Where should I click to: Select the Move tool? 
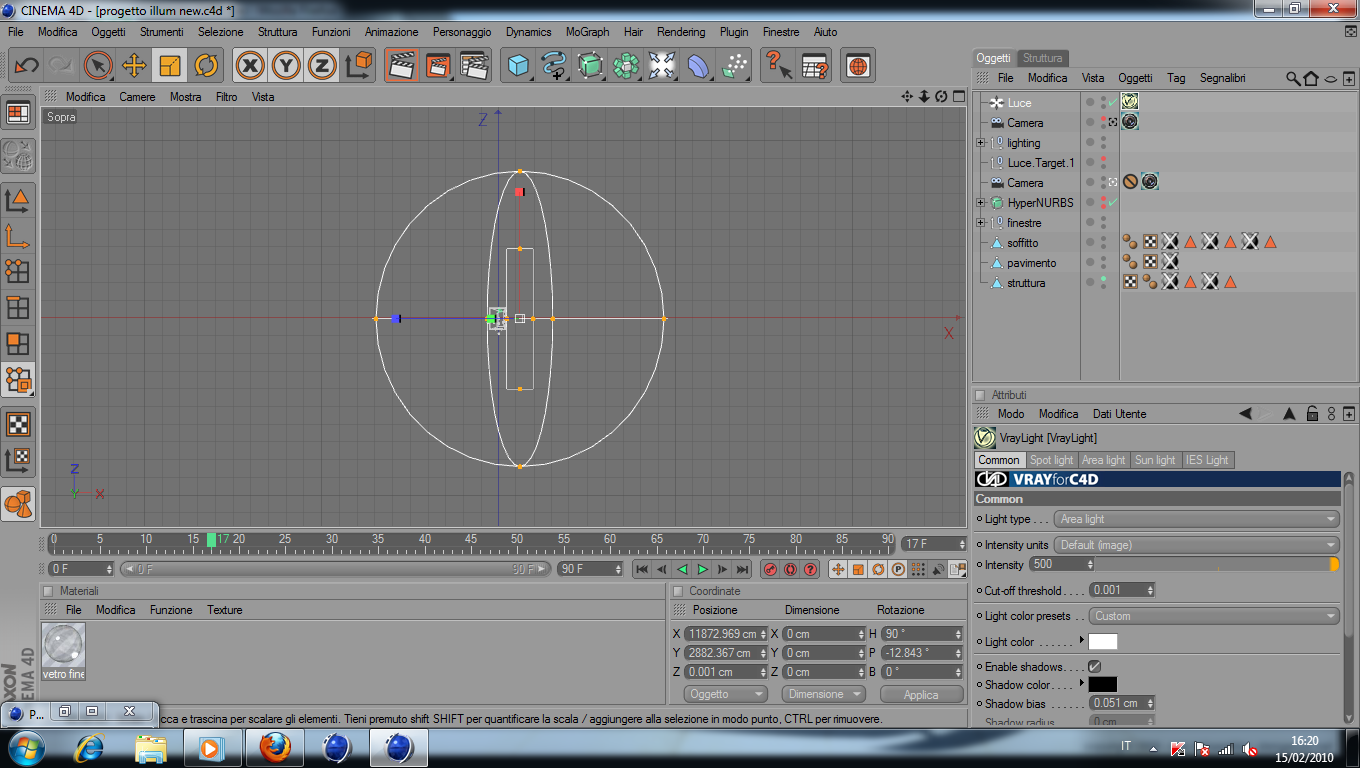pos(133,66)
